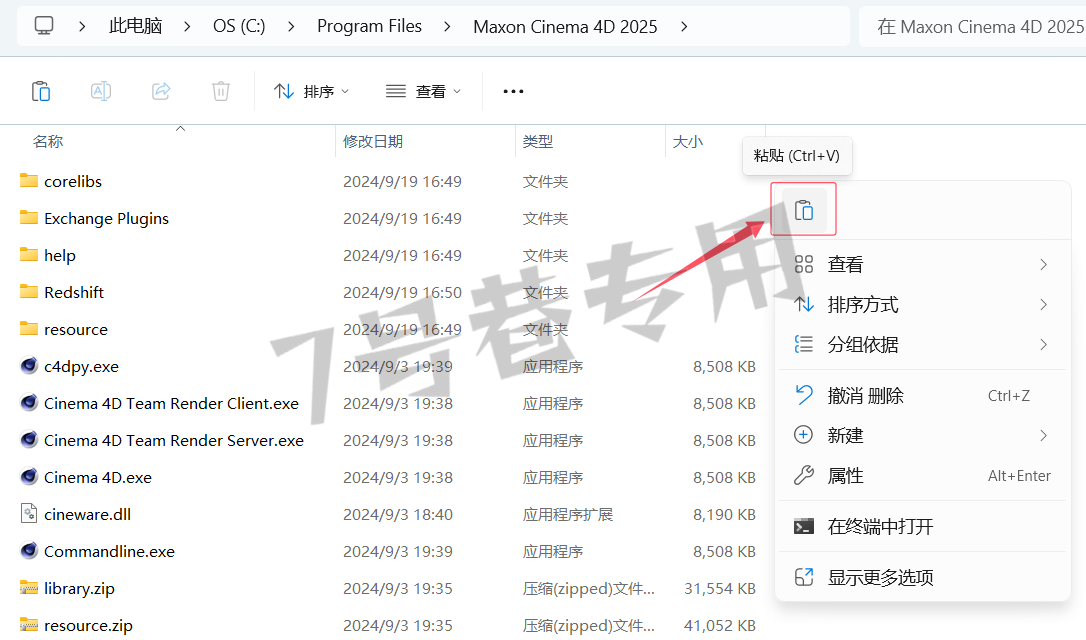Click the Cinema 4D Team Render Client.exe icon
This screenshot has width=1086, height=640.
click(29, 403)
